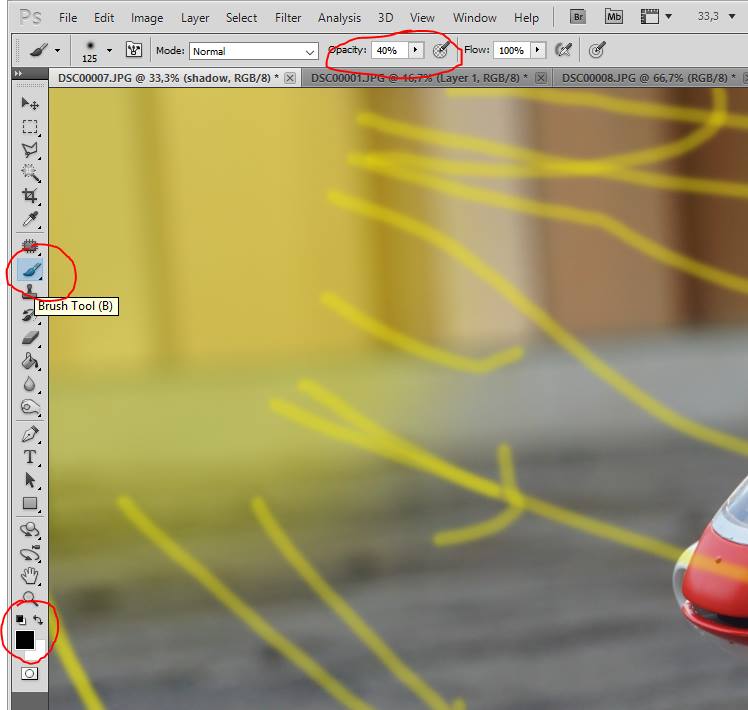The image size is (748, 710).
Task: Select the History Brush tool
Action: point(29,315)
